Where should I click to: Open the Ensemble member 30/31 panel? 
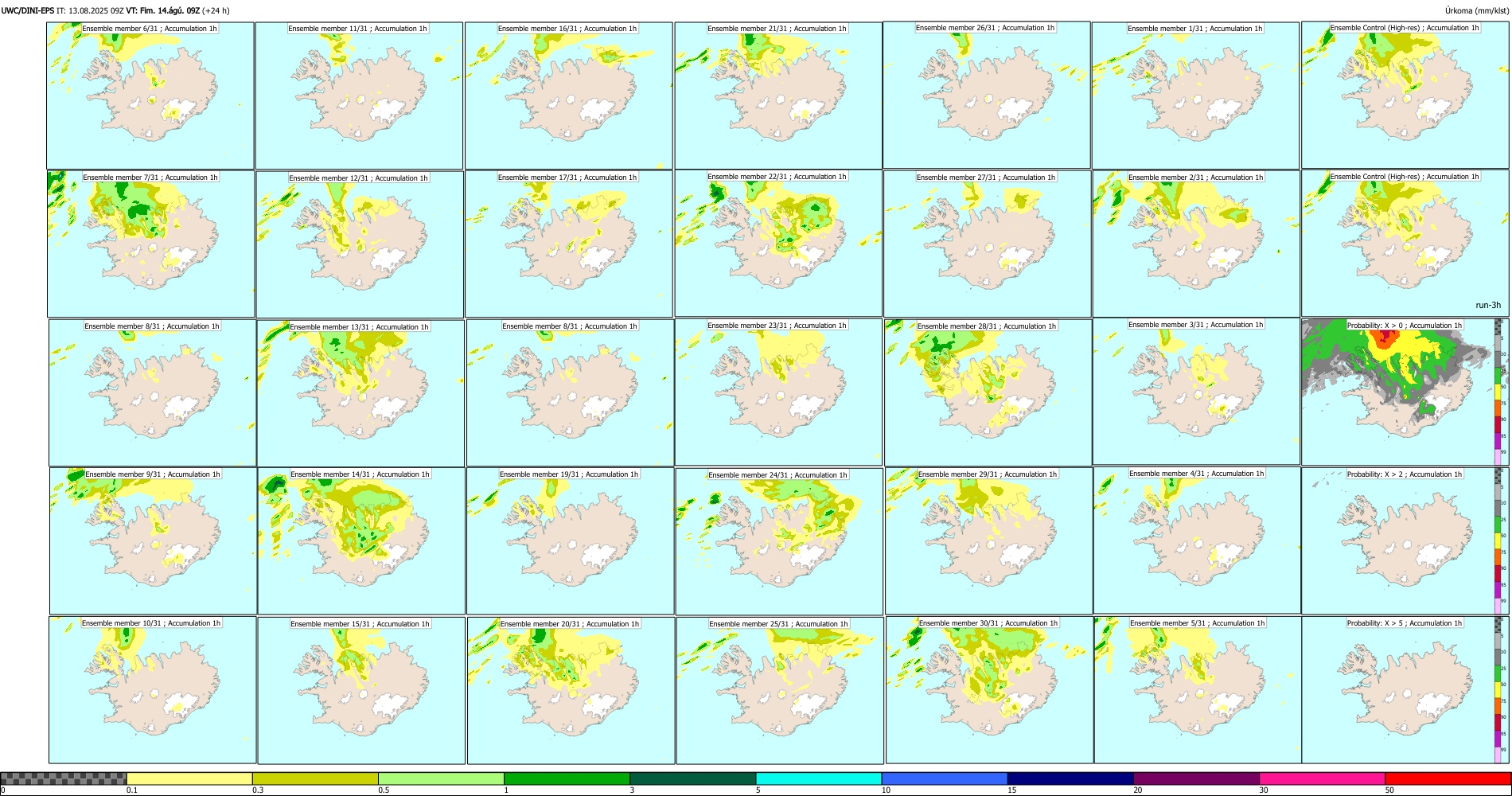click(989, 690)
